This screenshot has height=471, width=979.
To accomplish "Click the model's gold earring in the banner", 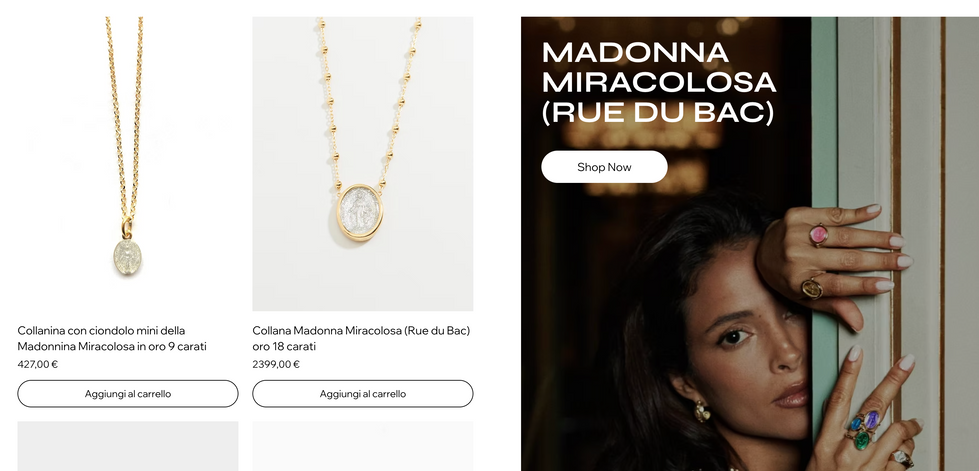I will click(703, 412).
